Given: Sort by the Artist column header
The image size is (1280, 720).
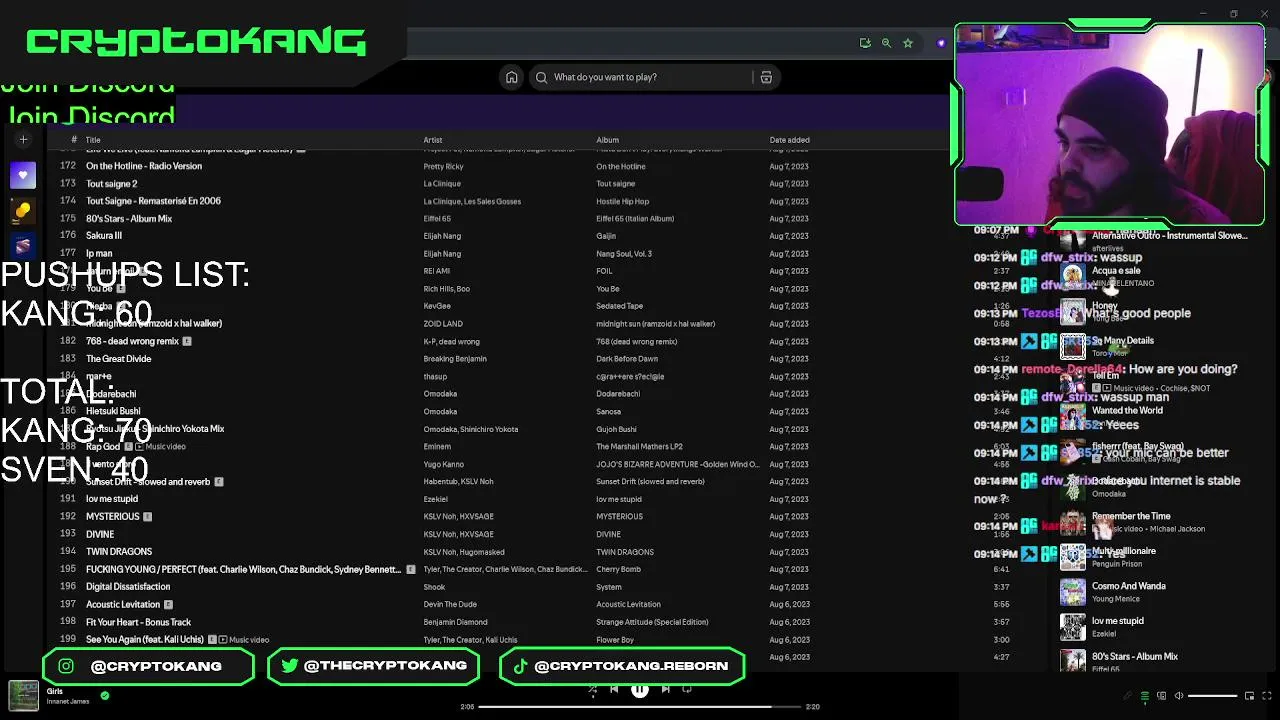Looking at the screenshot, I should coord(432,140).
